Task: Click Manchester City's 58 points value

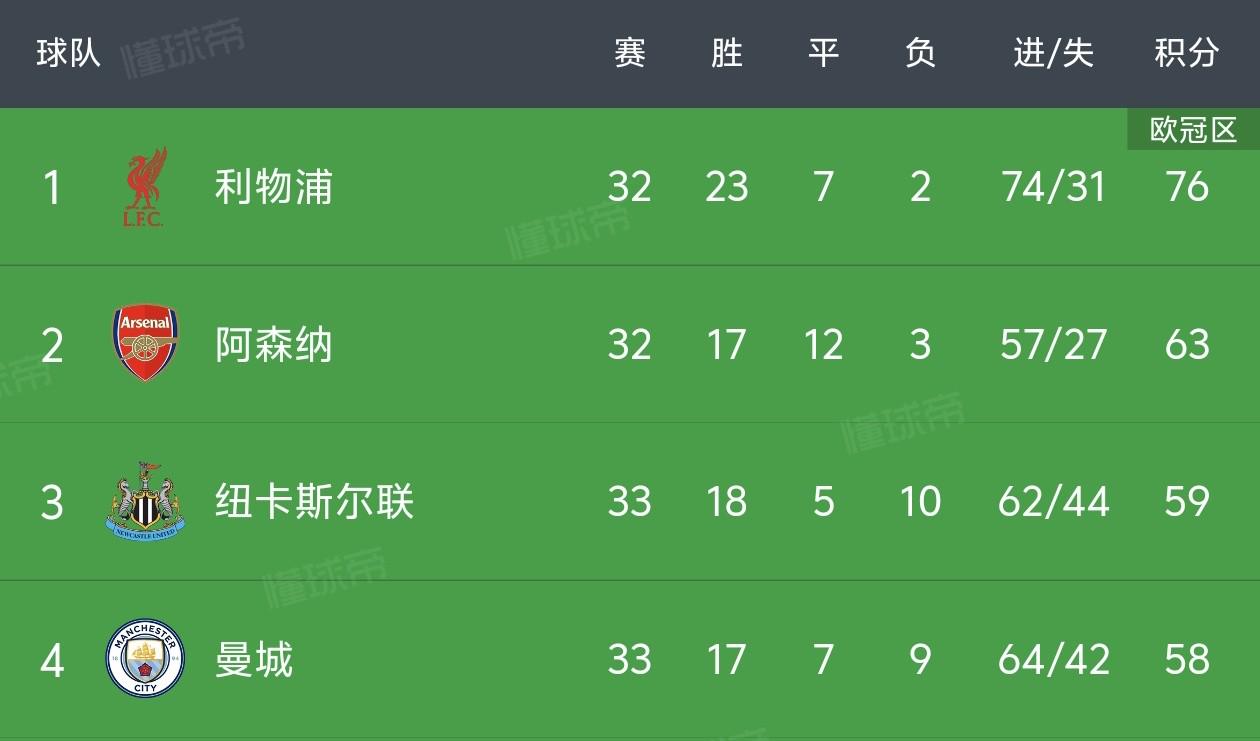Action: point(1187,659)
